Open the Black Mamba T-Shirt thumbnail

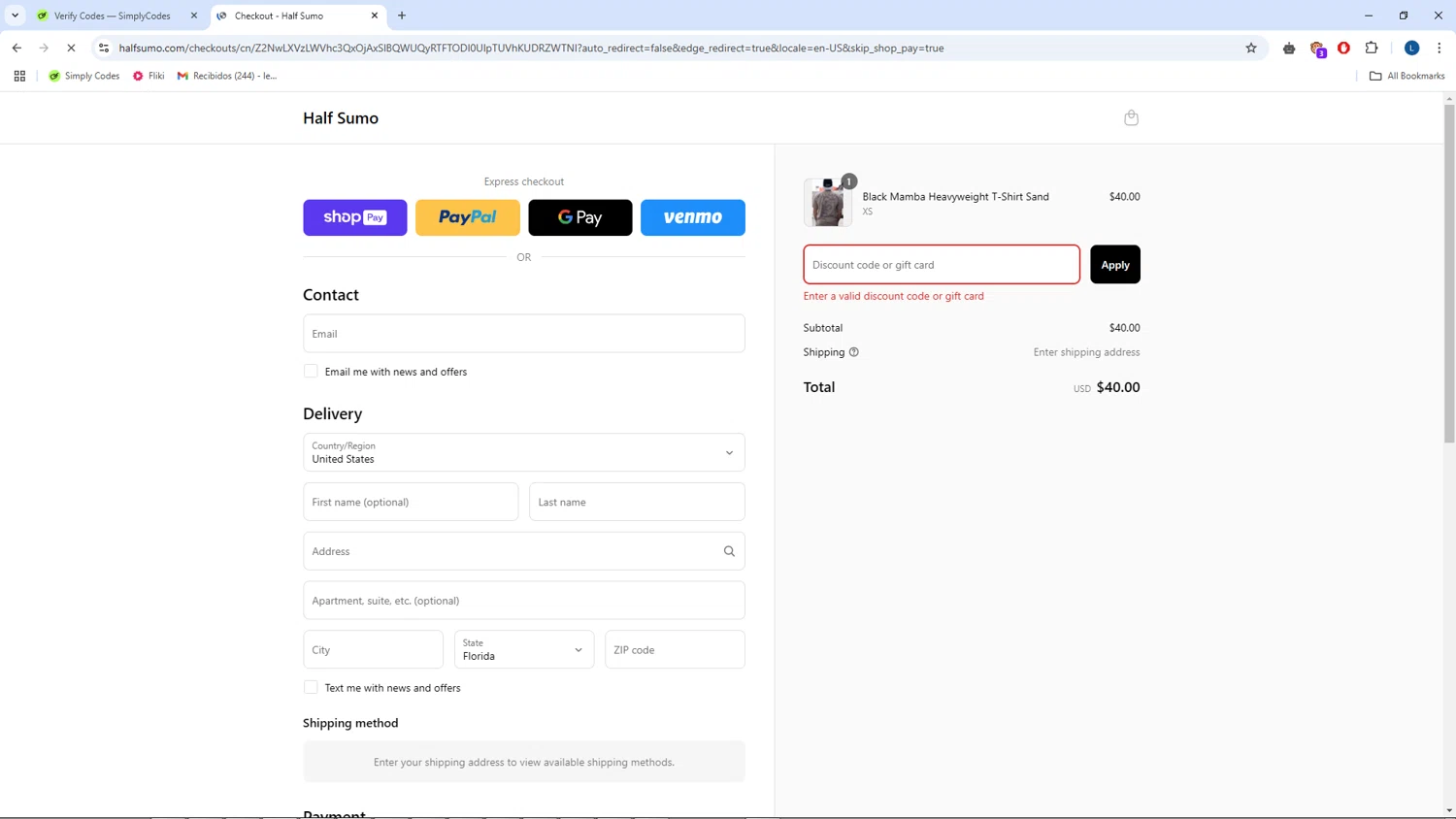point(828,202)
